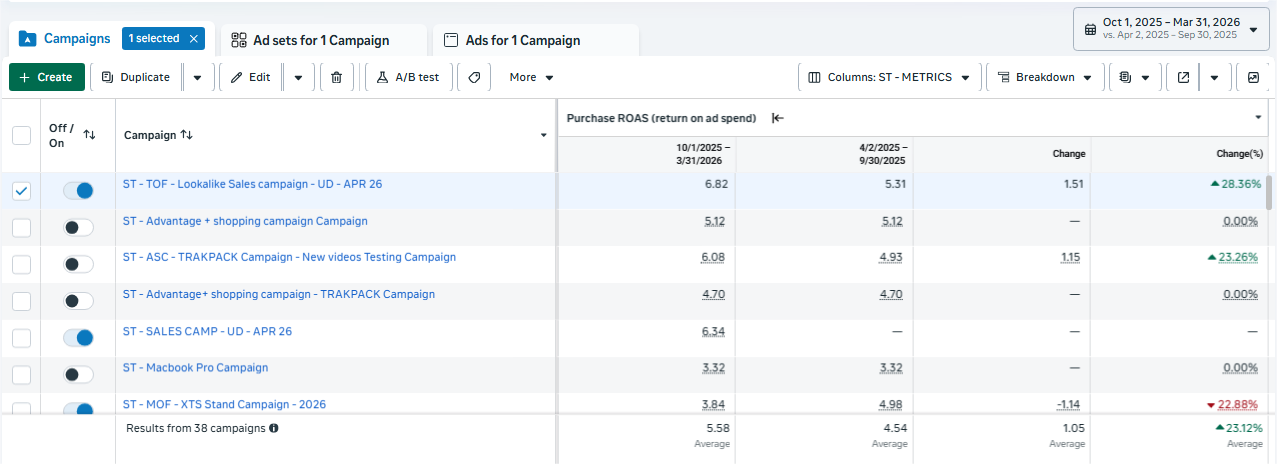Open the date range picker dropdown
Image resolution: width=1277 pixels, height=464 pixels.
[x=1171, y=29]
